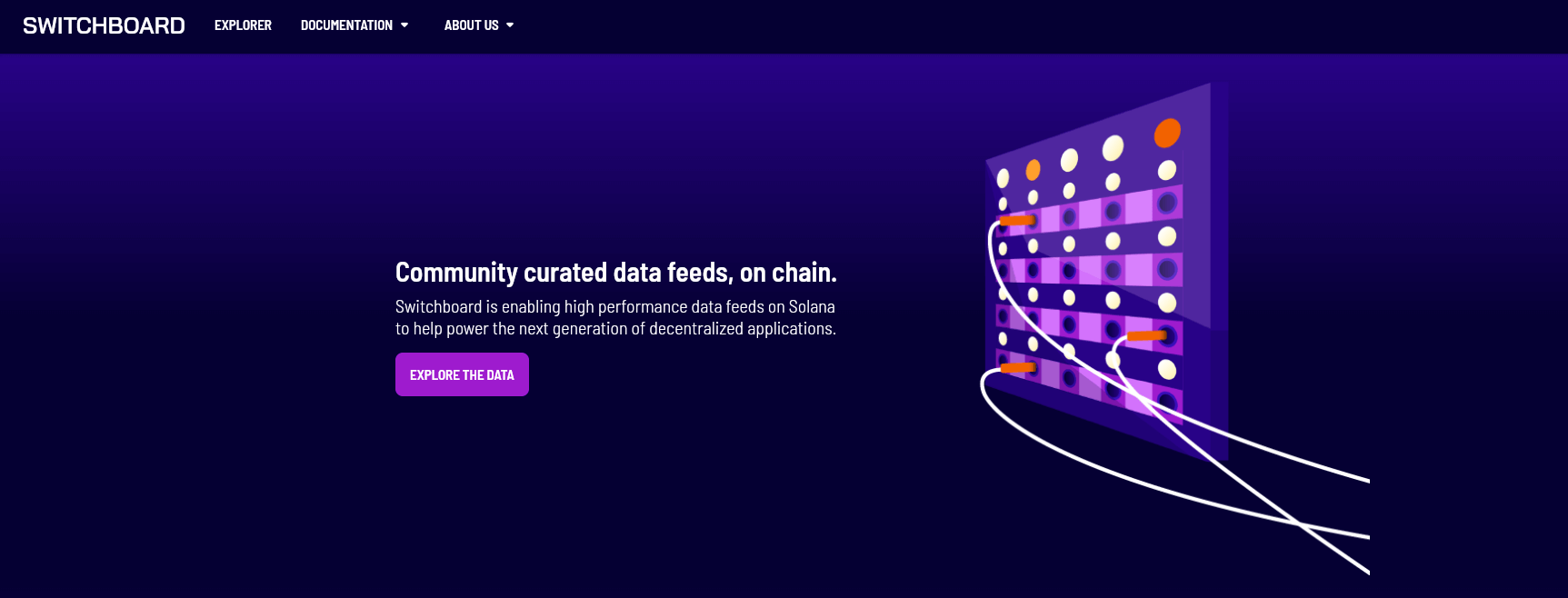Click the "Community curated data feeds" heading

(615, 273)
